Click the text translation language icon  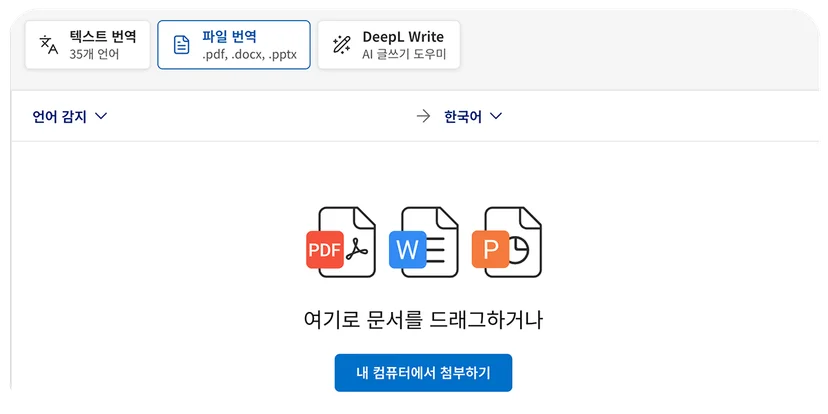point(49,45)
